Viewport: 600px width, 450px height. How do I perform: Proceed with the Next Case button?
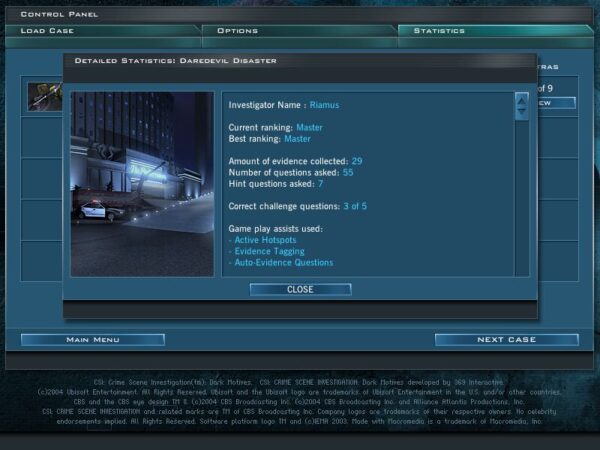(x=506, y=340)
